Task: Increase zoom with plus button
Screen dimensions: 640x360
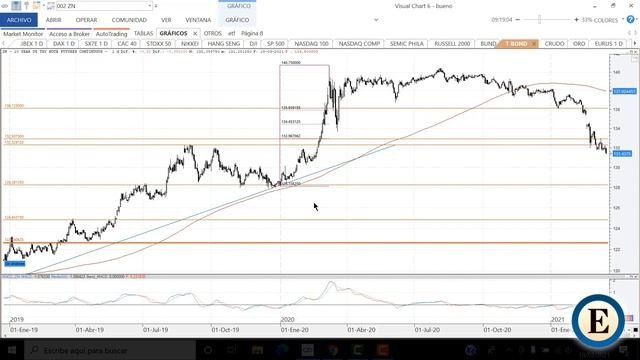Action: (576, 20)
